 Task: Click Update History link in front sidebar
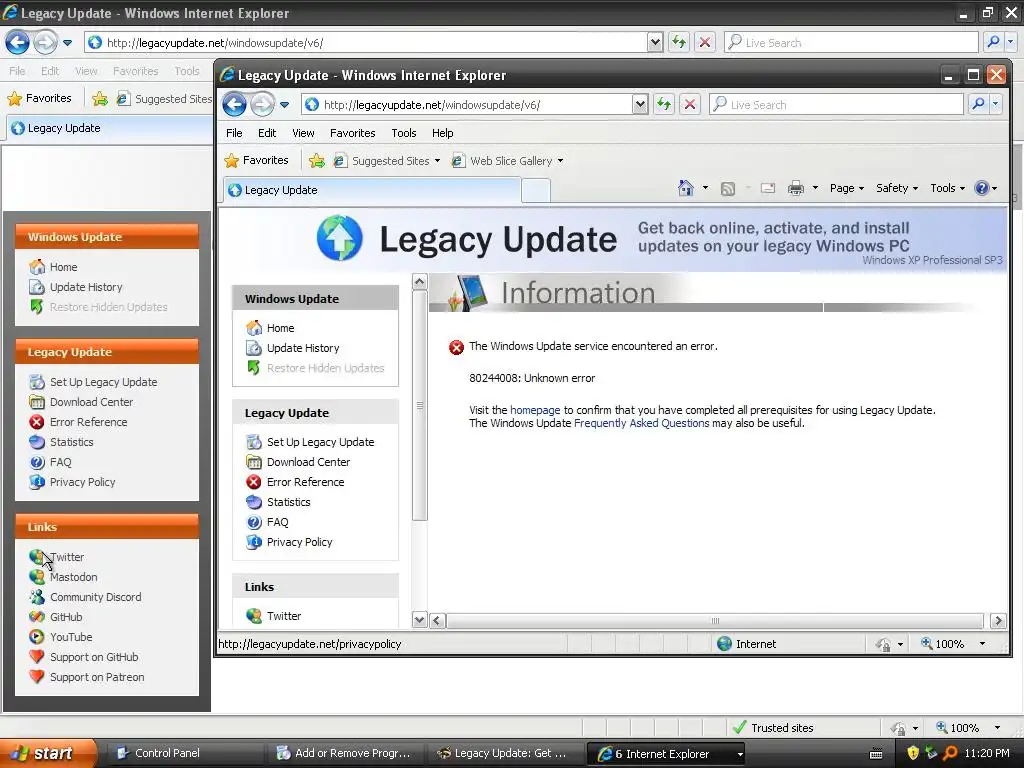(303, 348)
